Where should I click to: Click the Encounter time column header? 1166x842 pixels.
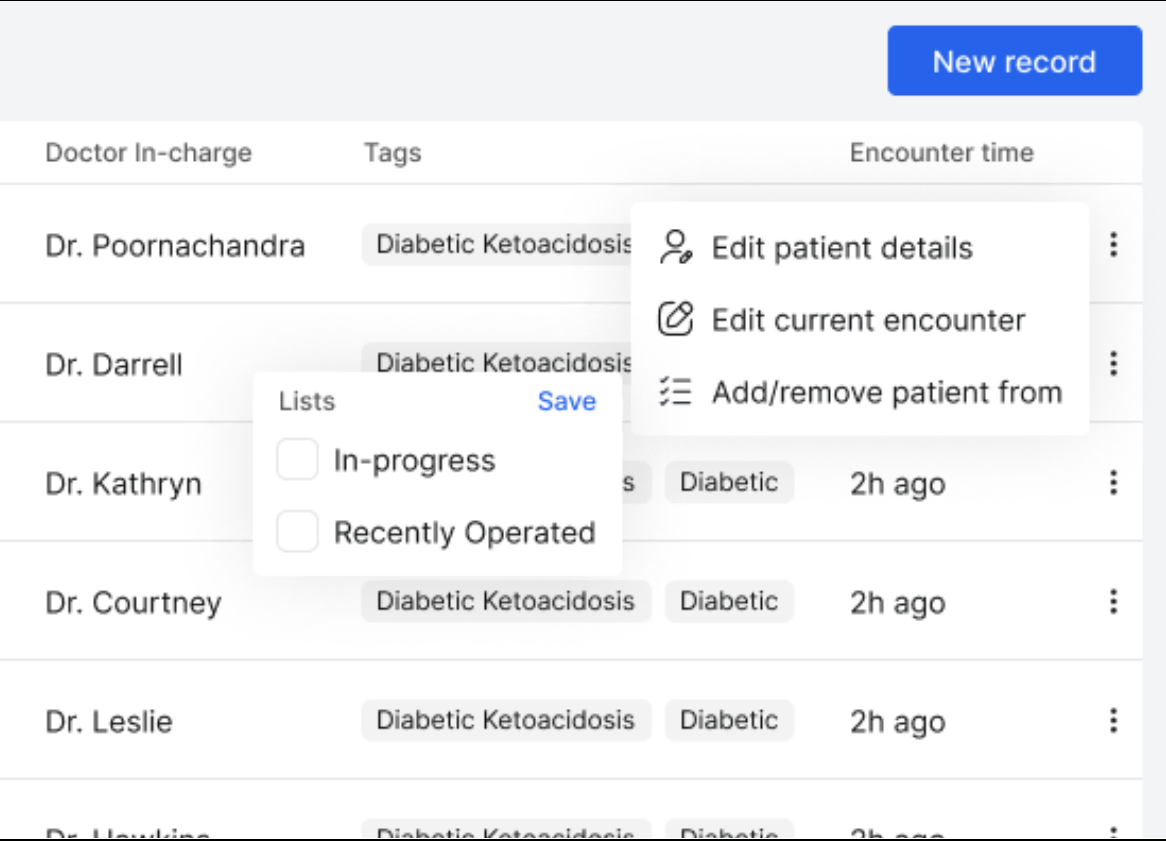941,153
